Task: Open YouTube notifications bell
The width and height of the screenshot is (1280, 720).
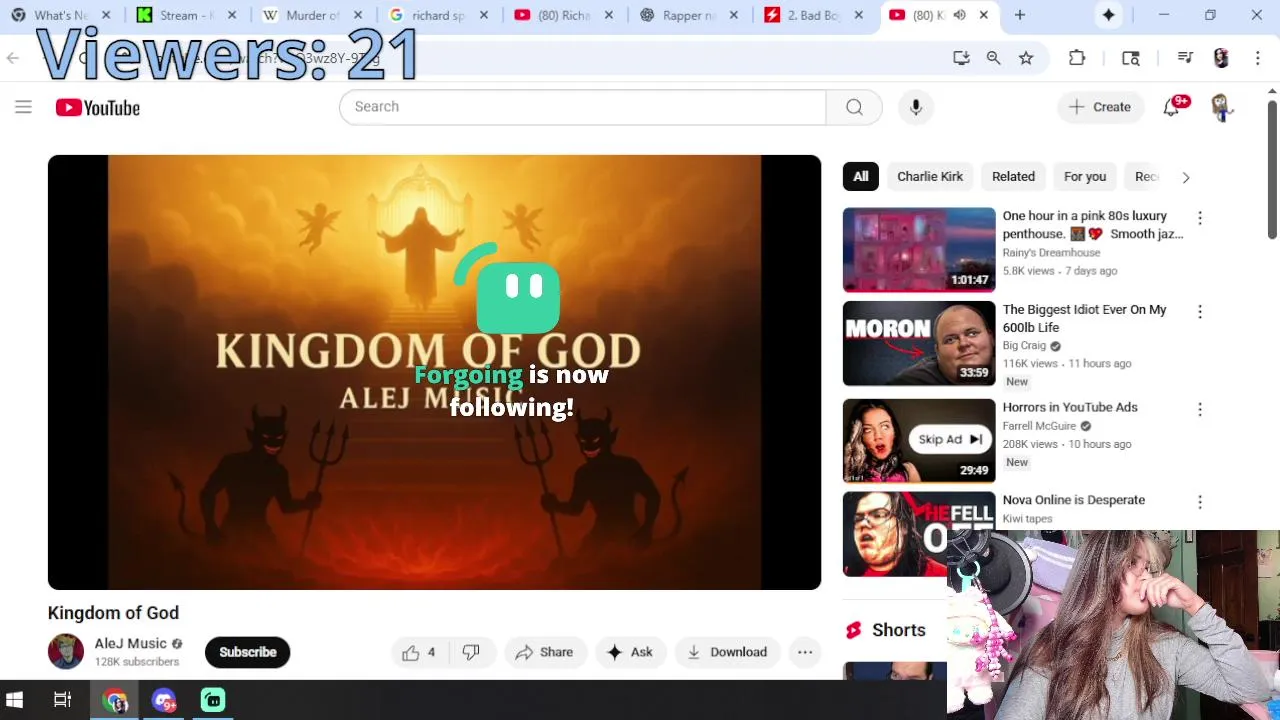Action: coord(1172,107)
